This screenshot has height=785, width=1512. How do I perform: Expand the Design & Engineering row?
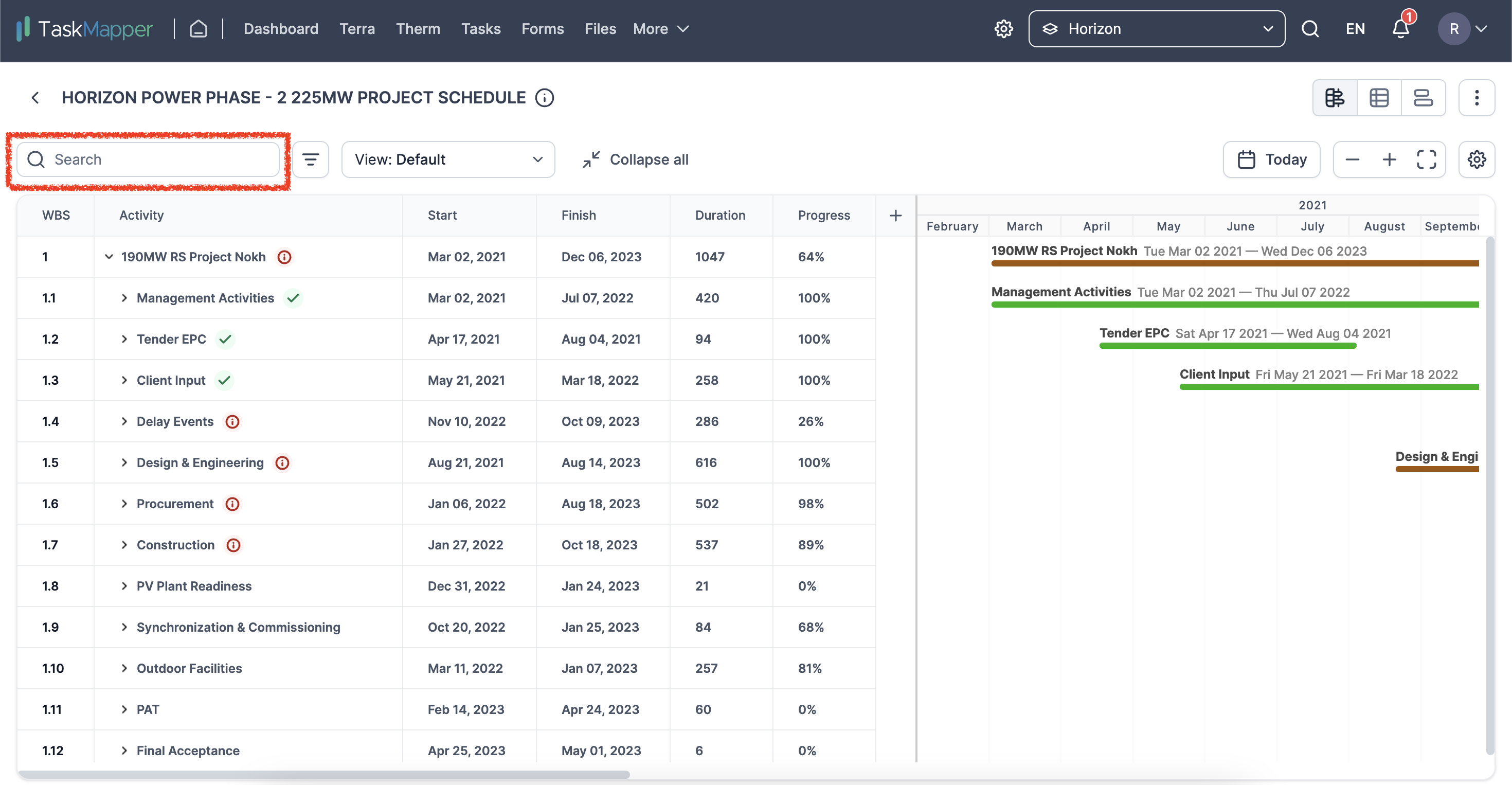click(x=124, y=462)
